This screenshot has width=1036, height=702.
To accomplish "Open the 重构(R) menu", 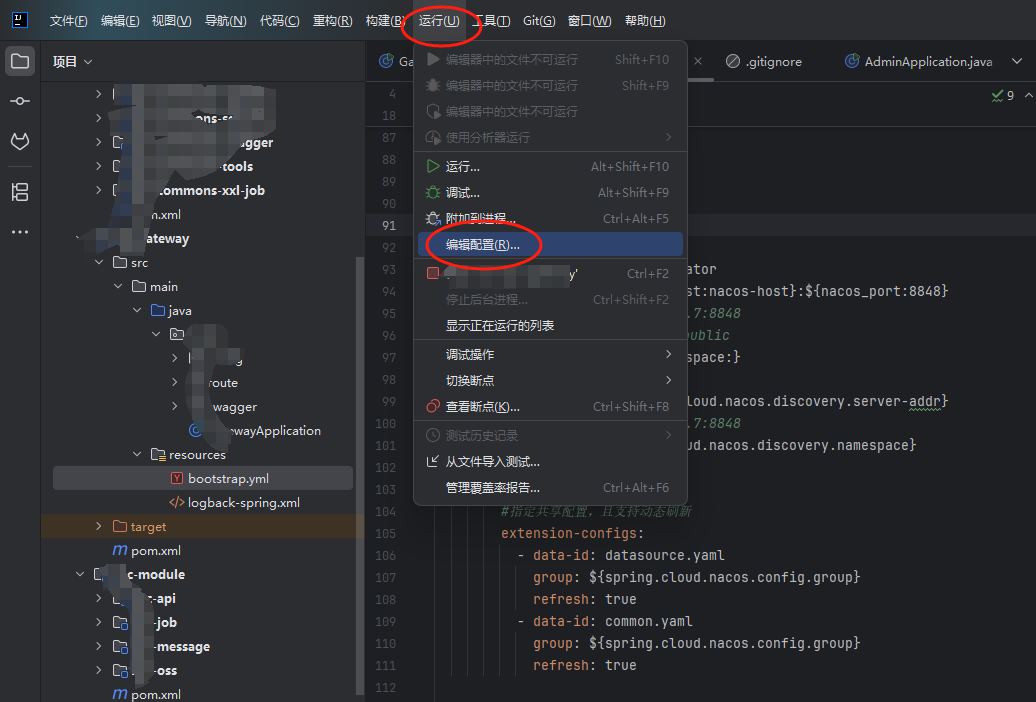I will [332, 20].
